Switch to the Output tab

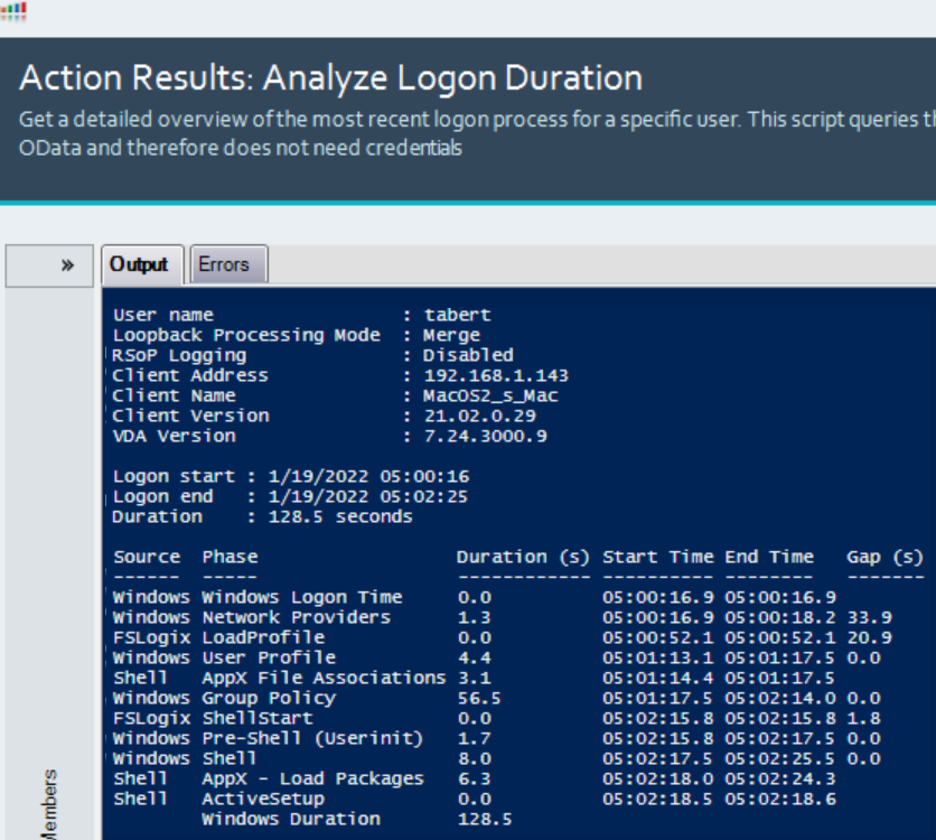141,264
